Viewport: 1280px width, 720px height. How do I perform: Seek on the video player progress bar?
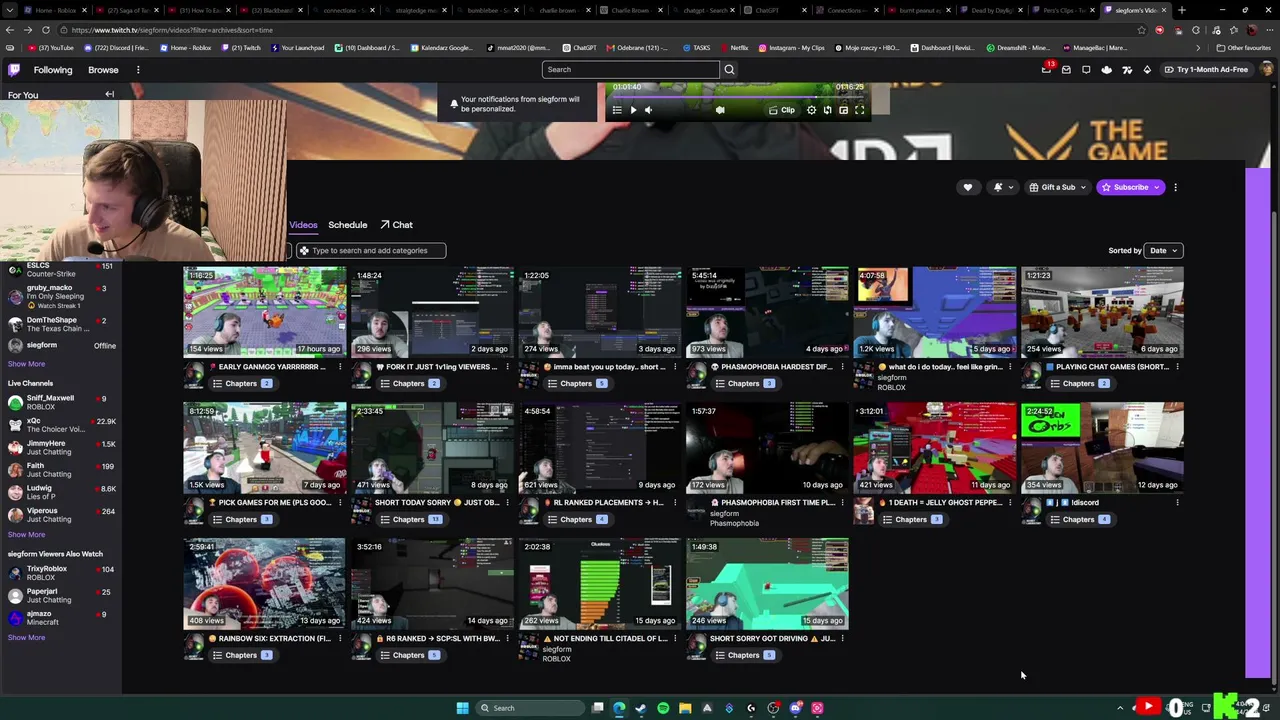(x=738, y=97)
